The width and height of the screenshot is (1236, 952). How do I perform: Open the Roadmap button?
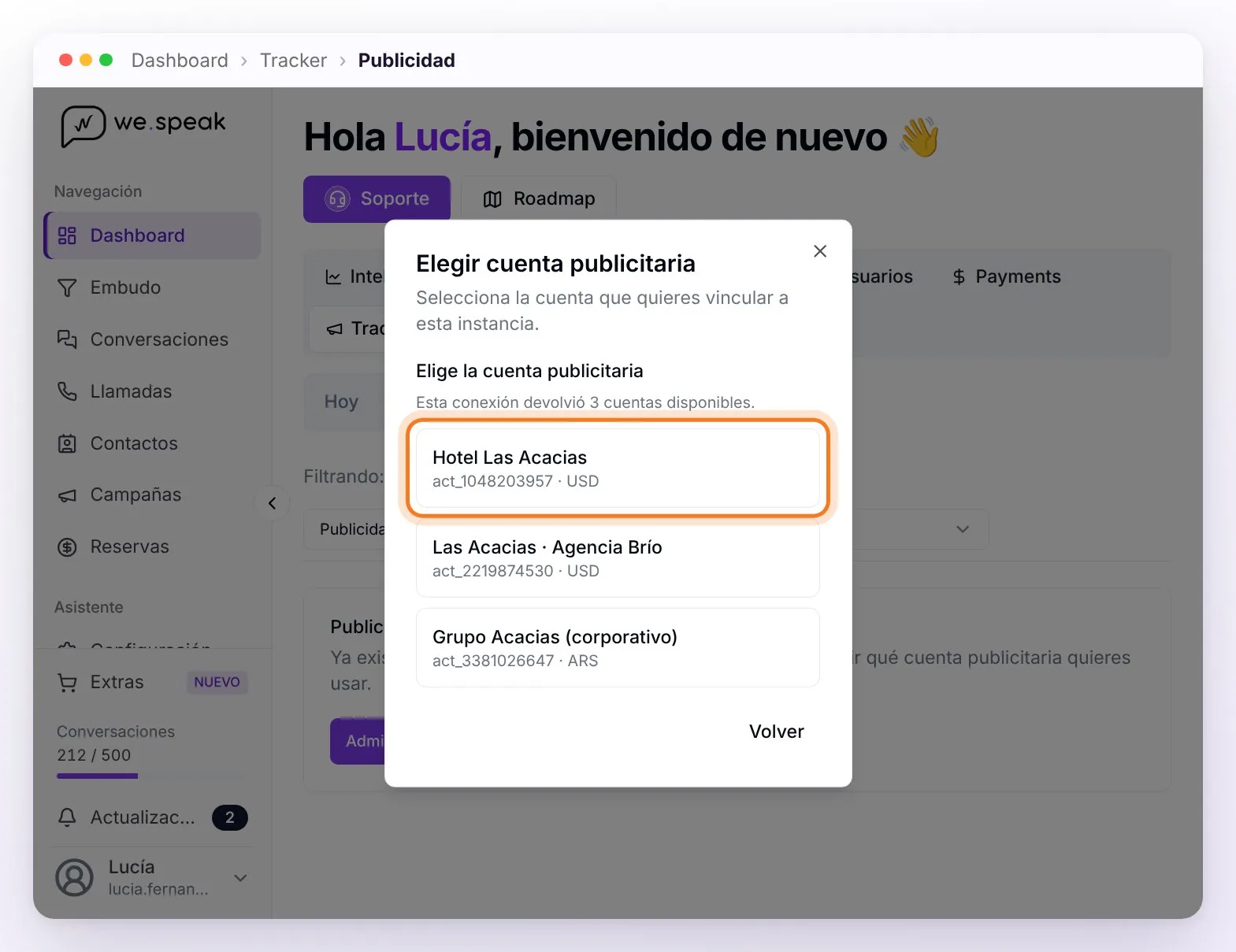click(x=539, y=198)
